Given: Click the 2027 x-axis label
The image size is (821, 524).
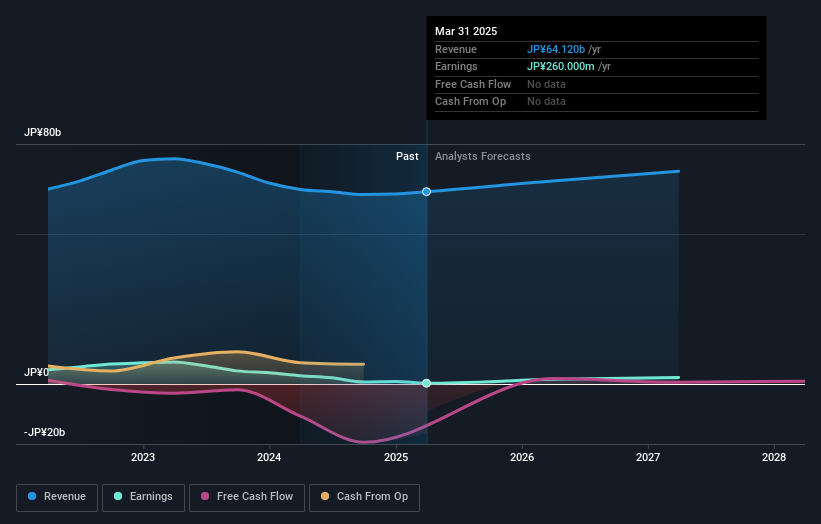Looking at the screenshot, I should click(648, 458).
